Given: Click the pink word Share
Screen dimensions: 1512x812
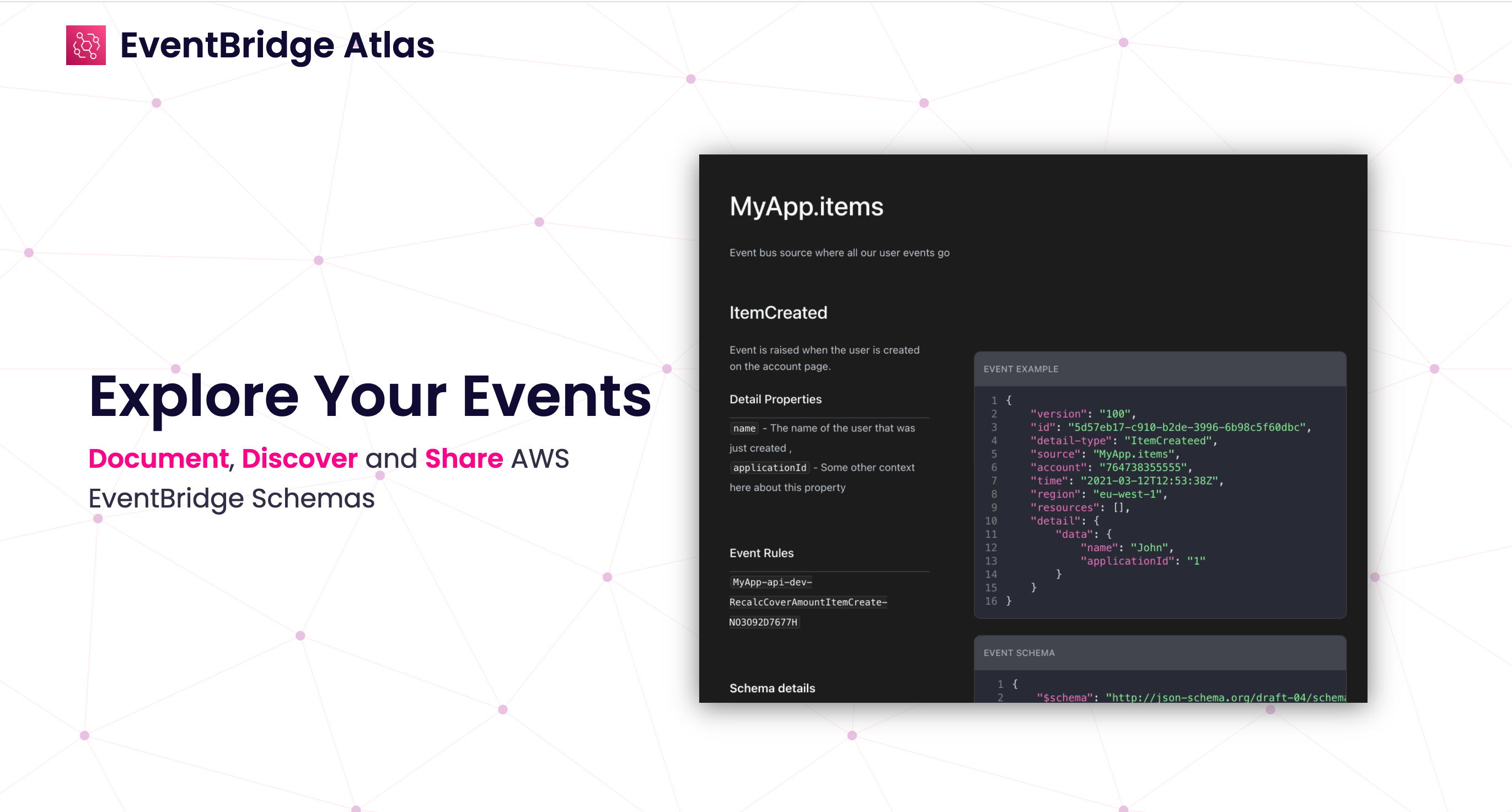Looking at the screenshot, I should (464, 458).
